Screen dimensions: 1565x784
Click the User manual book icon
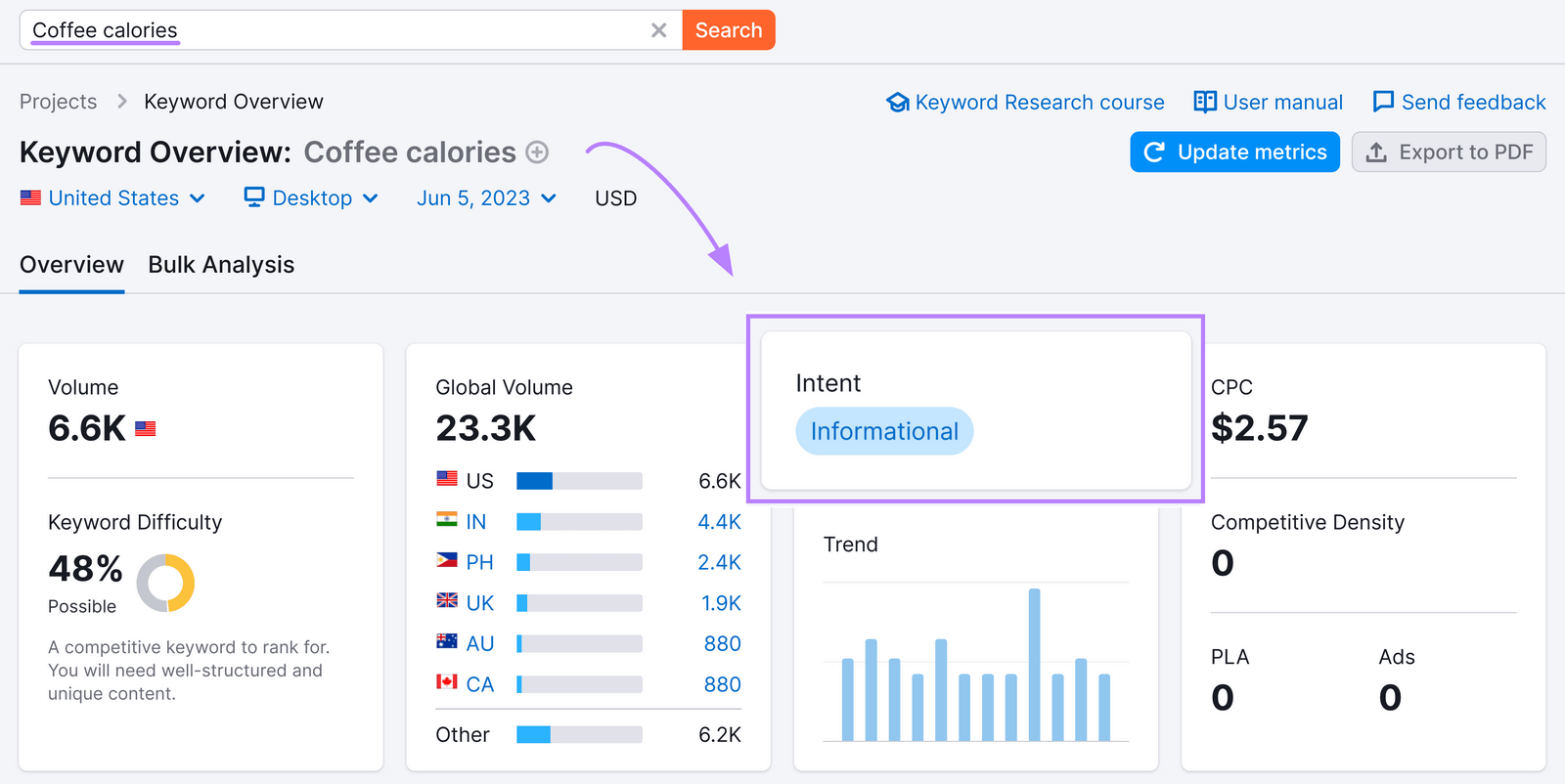[x=1205, y=102]
